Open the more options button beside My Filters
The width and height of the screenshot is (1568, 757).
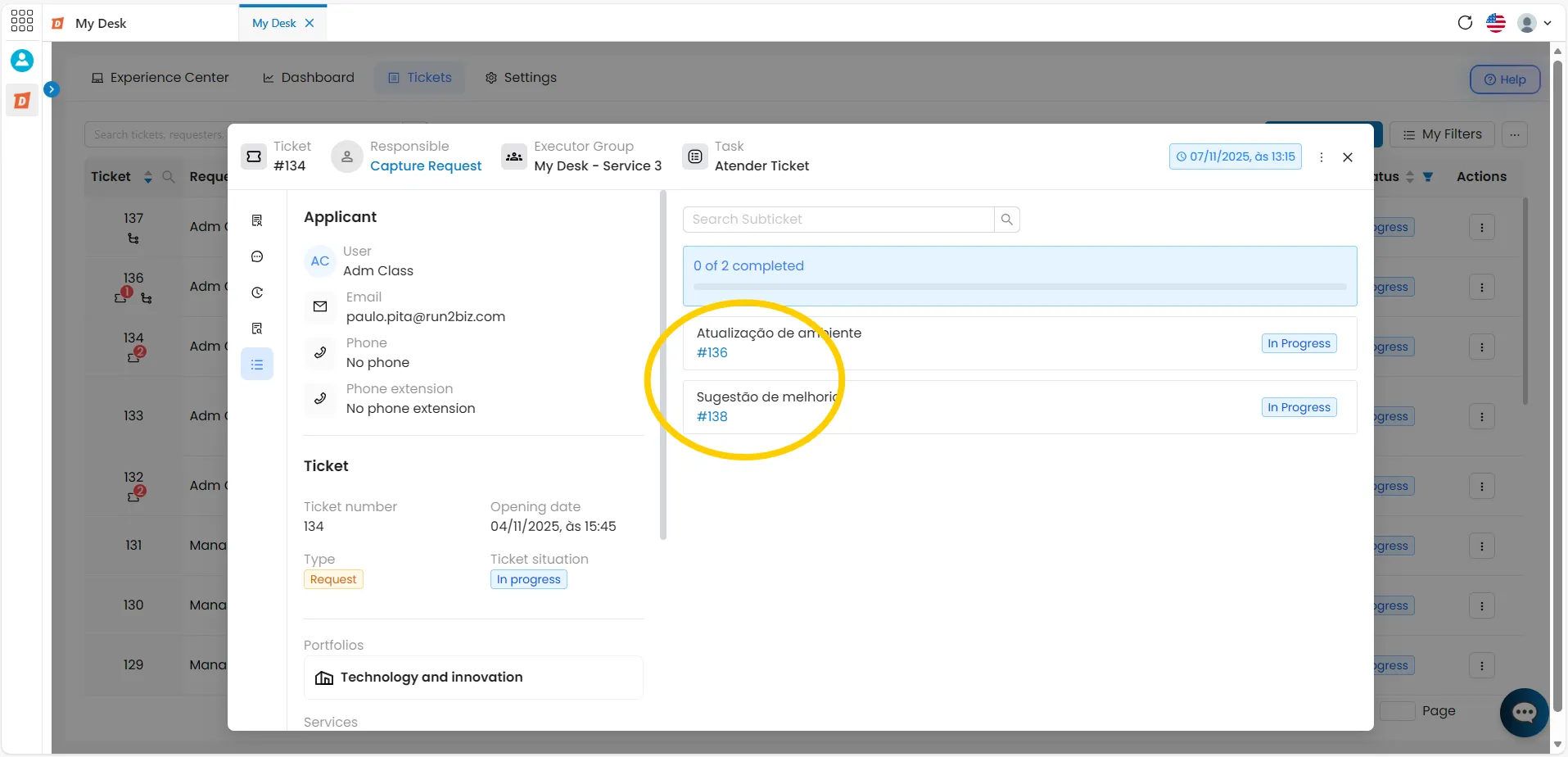tap(1515, 134)
